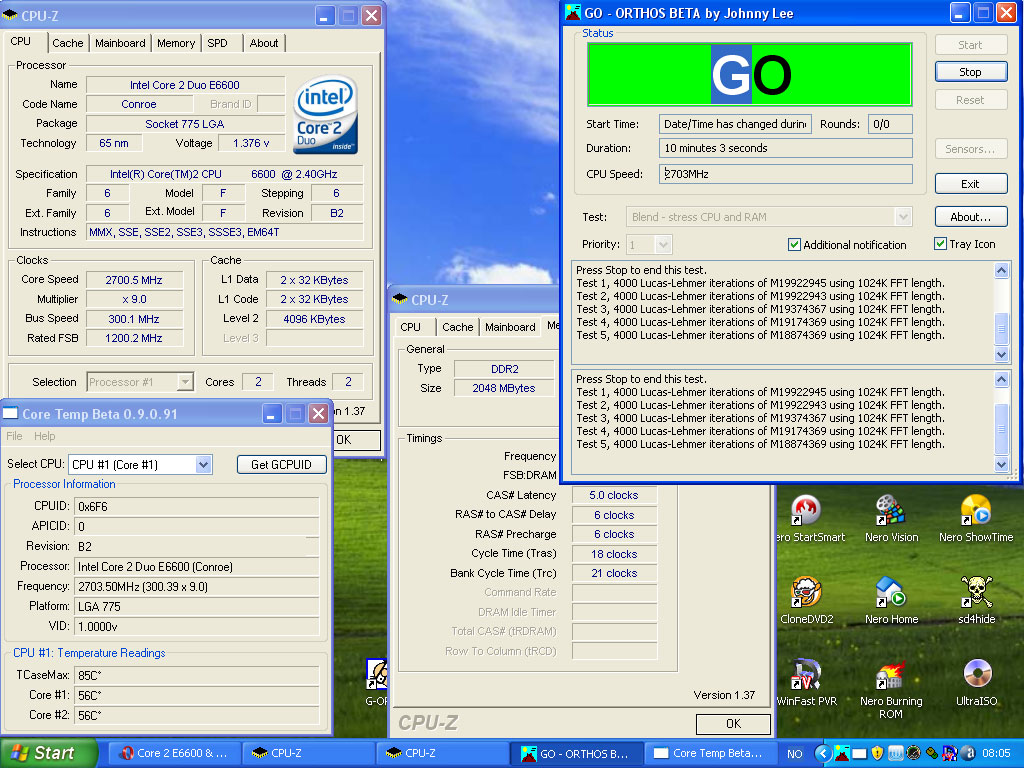This screenshot has width=1024, height=768.
Task: Click the Exit button in ORTHOS
Action: (x=970, y=184)
